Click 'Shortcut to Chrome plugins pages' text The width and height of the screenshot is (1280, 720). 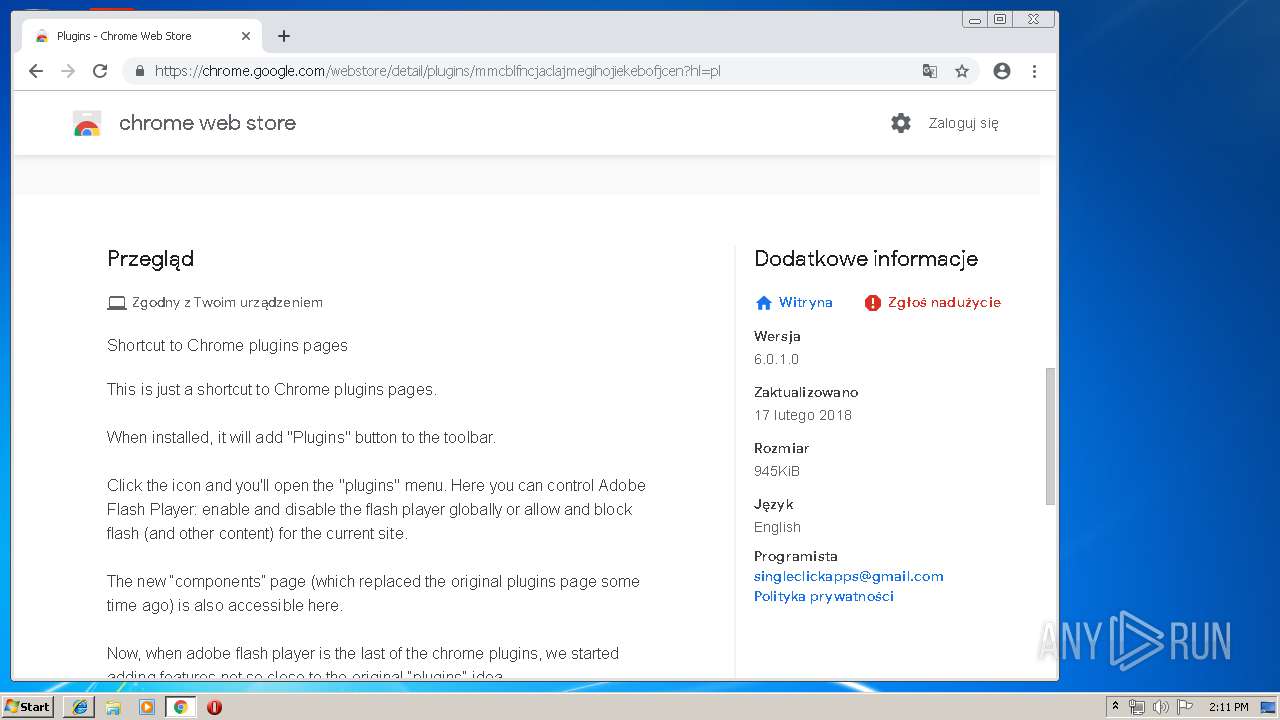227,345
